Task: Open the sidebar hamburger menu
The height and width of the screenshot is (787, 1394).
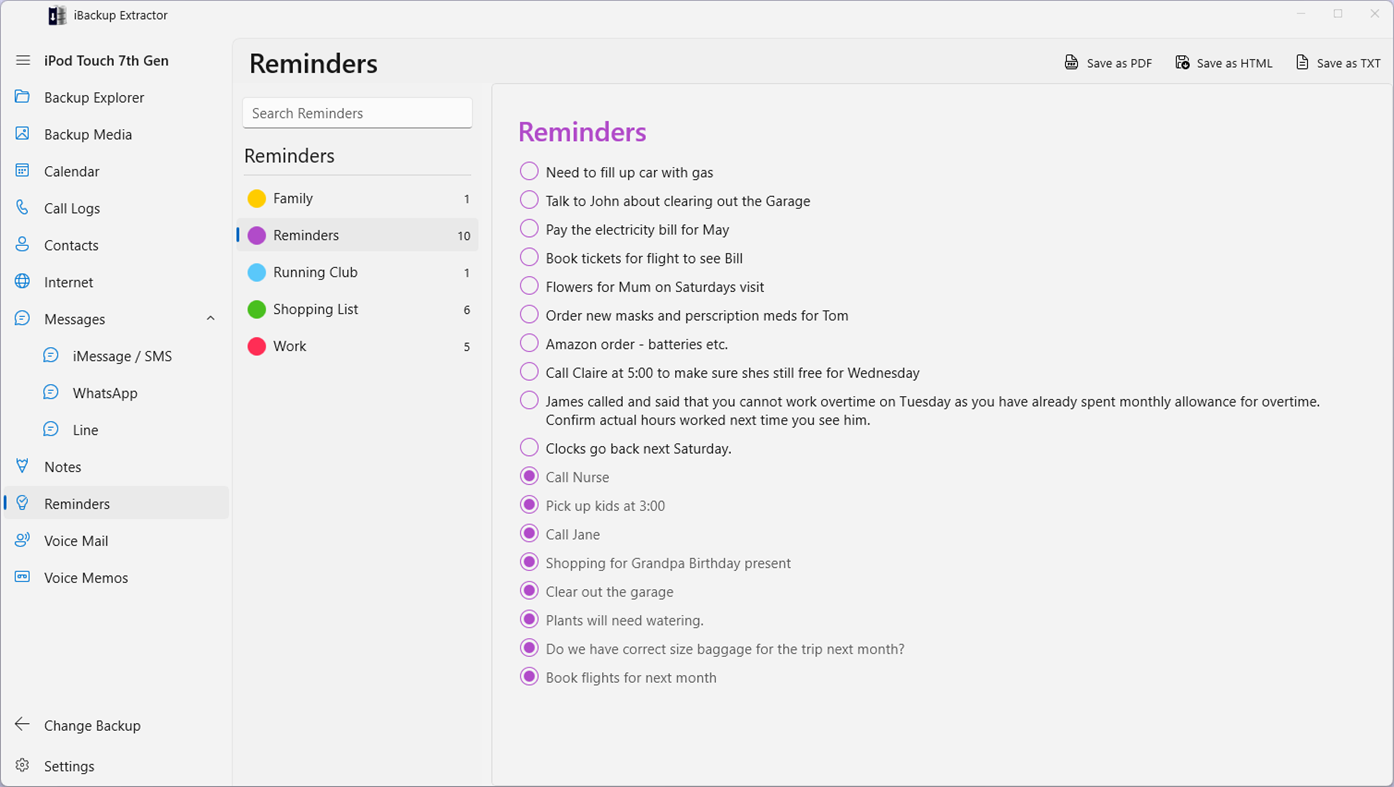Action: [x=22, y=60]
